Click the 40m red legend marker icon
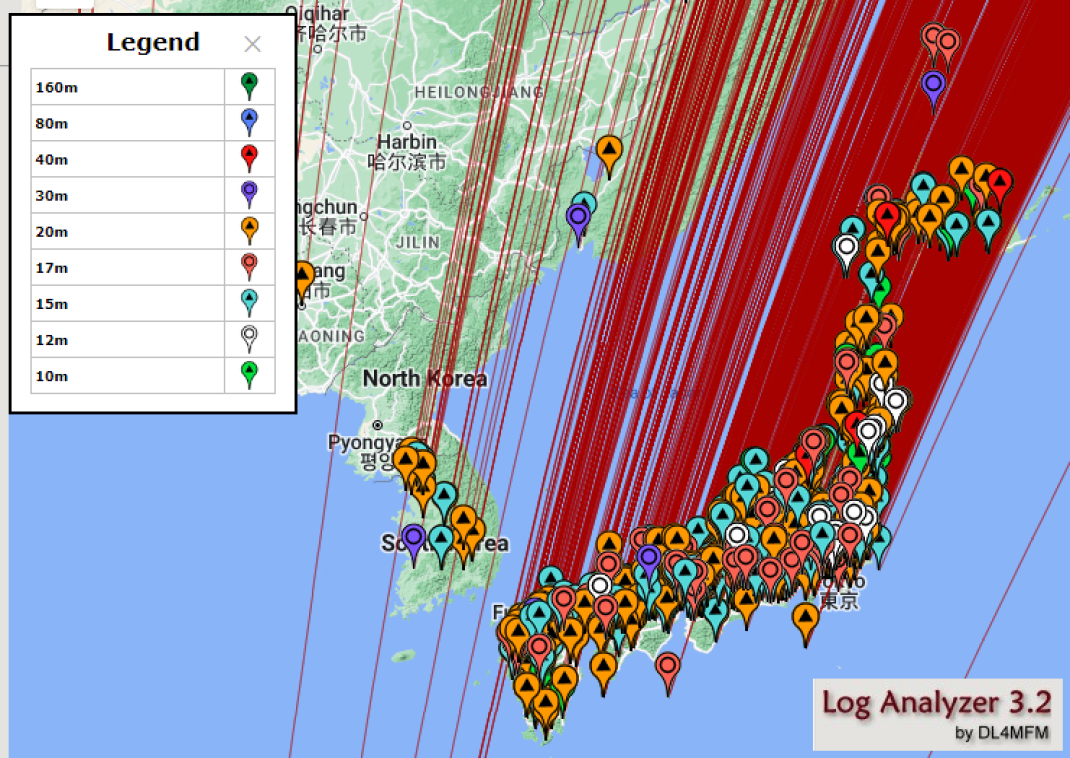This screenshot has height=758, width=1070. pyautogui.click(x=249, y=158)
